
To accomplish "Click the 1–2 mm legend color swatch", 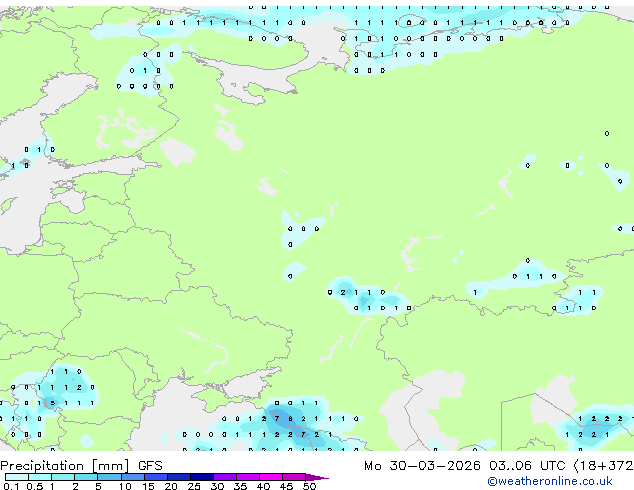I will click(x=63, y=477).
